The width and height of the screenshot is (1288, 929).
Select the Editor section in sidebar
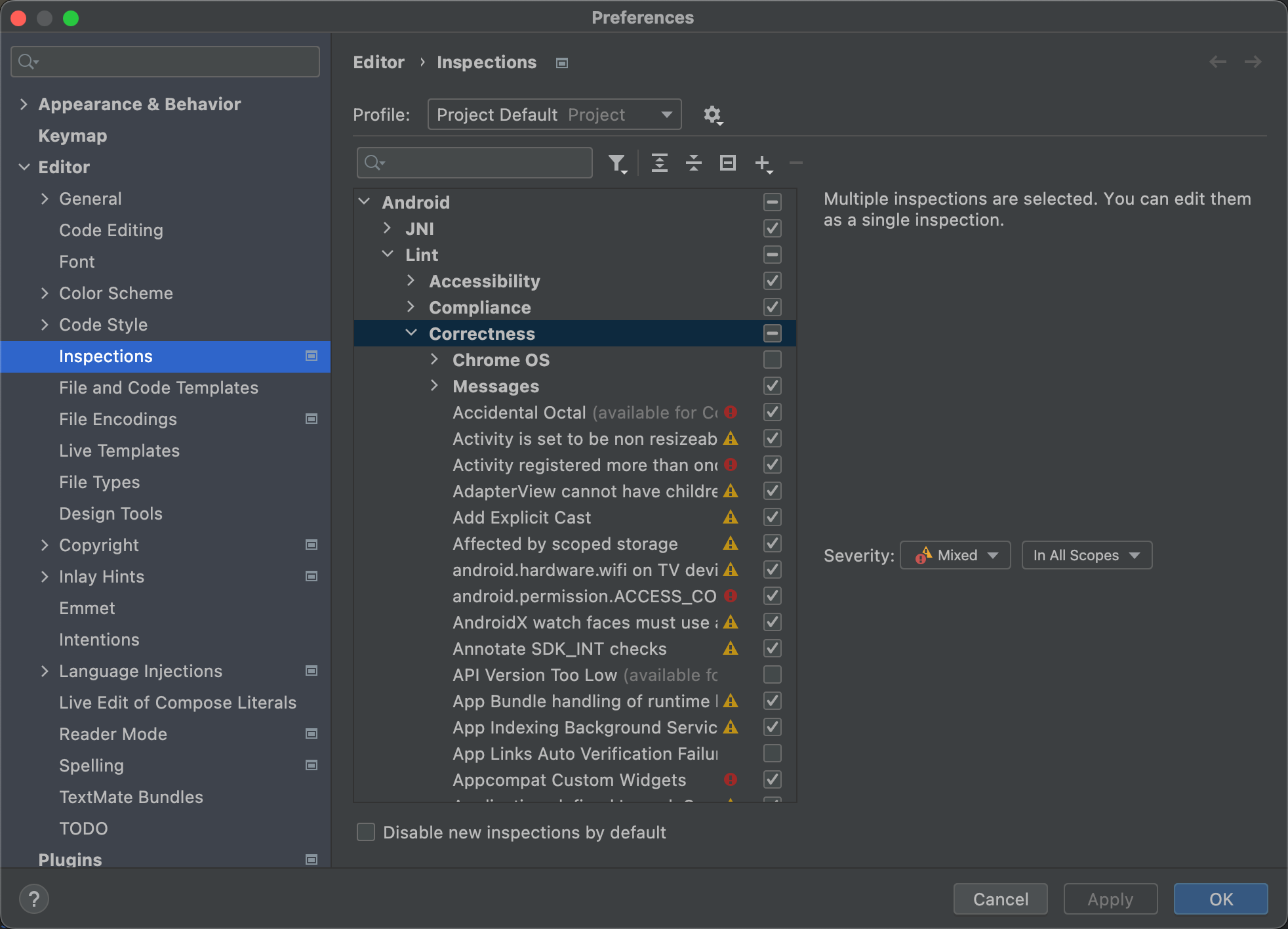coord(64,167)
